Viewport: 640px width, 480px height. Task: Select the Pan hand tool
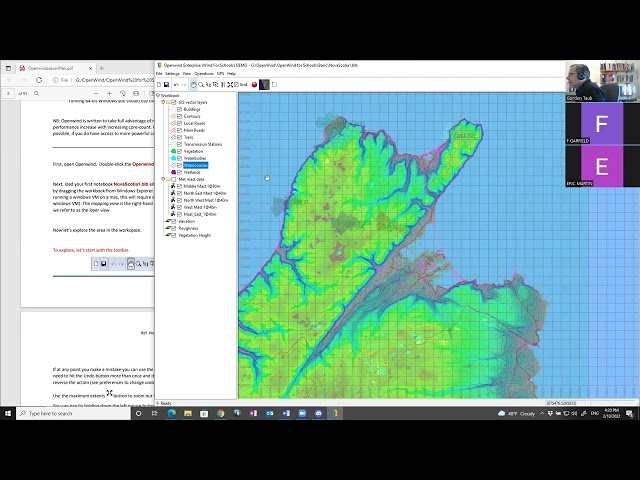click(193, 84)
